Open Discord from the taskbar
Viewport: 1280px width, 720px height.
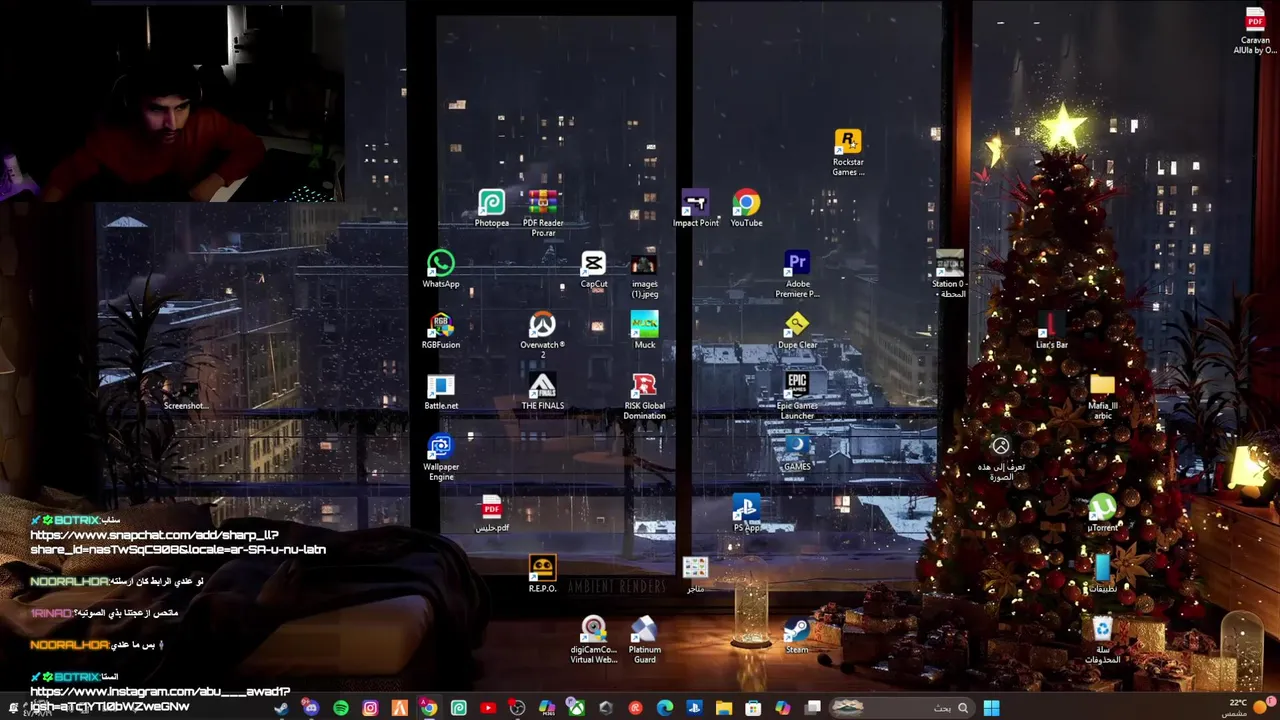pos(311,708)
